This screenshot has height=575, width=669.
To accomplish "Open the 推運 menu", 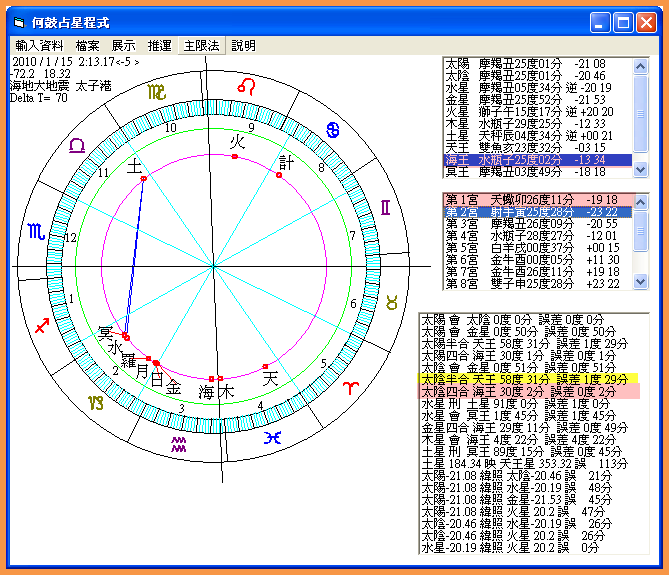I will 160,46.
